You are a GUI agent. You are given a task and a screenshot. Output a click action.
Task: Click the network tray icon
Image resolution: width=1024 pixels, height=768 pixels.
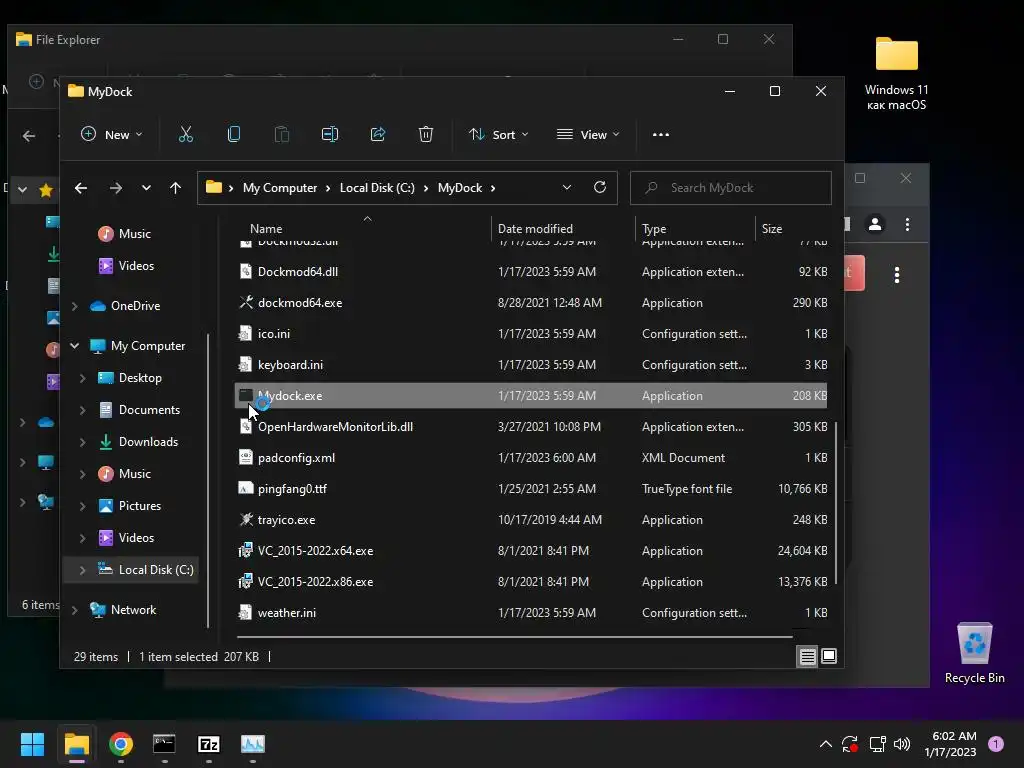(x=877, y=744)
